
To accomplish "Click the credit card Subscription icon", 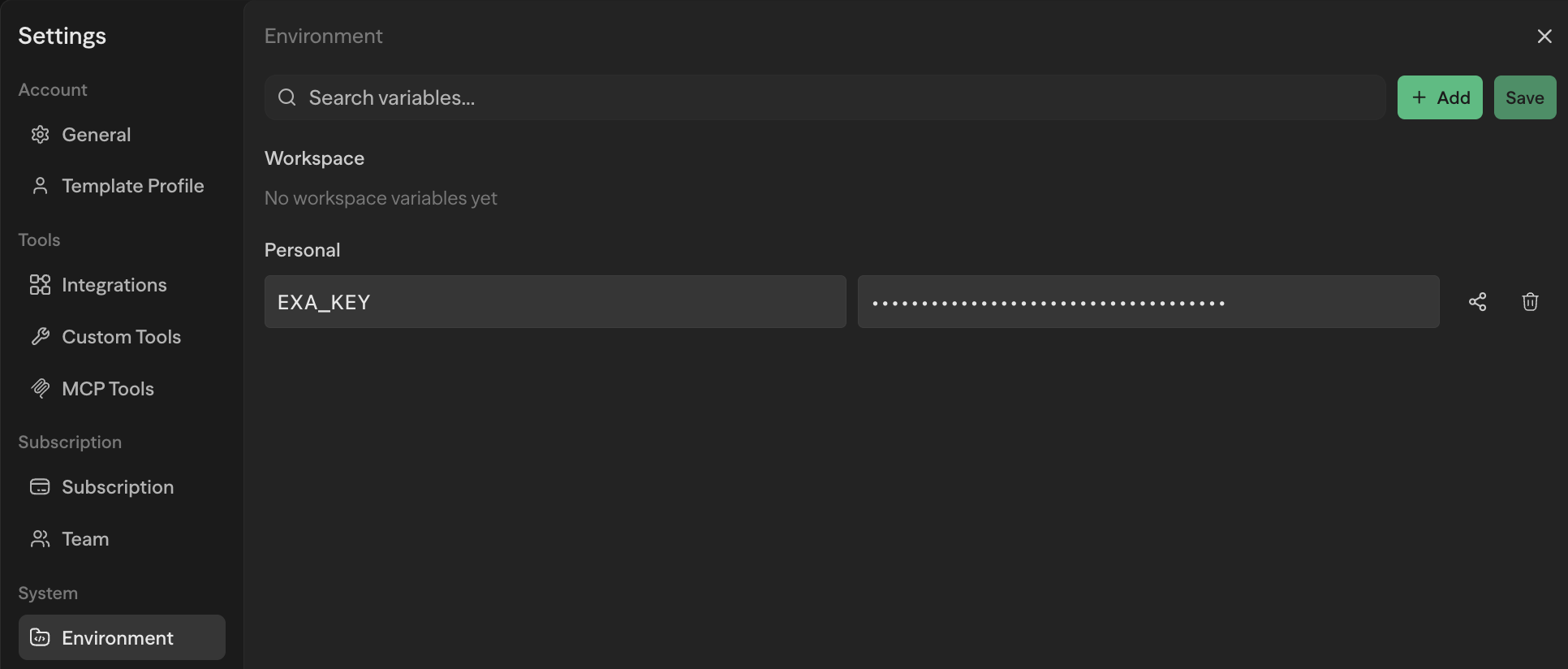I will [40, 487].
